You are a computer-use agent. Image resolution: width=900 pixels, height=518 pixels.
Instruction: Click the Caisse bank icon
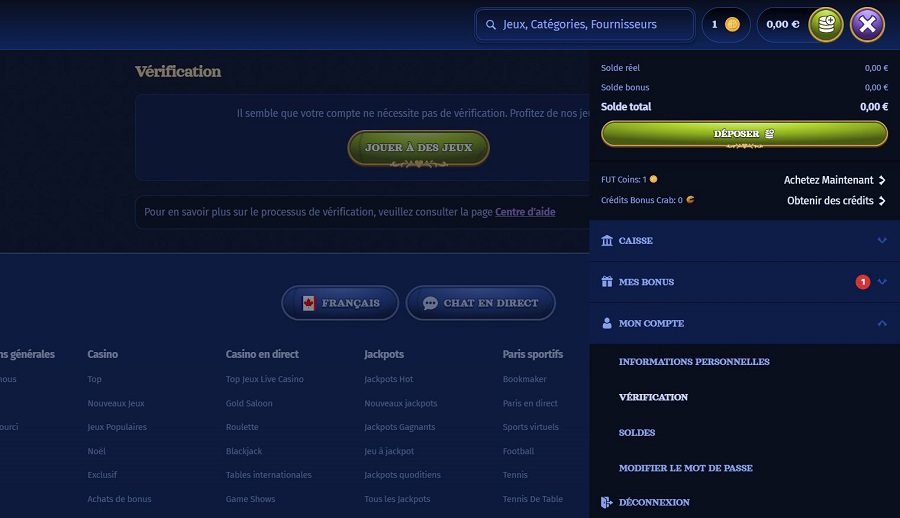pos(607,241)
